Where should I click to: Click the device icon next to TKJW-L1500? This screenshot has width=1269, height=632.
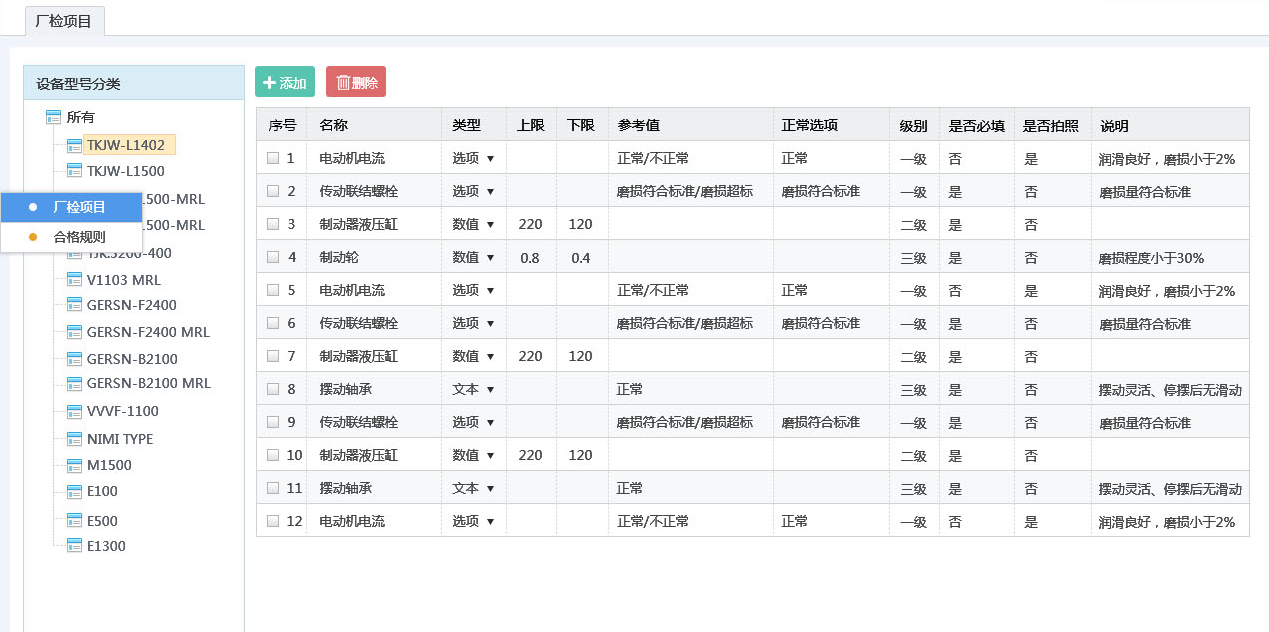[x=74, y=172]
